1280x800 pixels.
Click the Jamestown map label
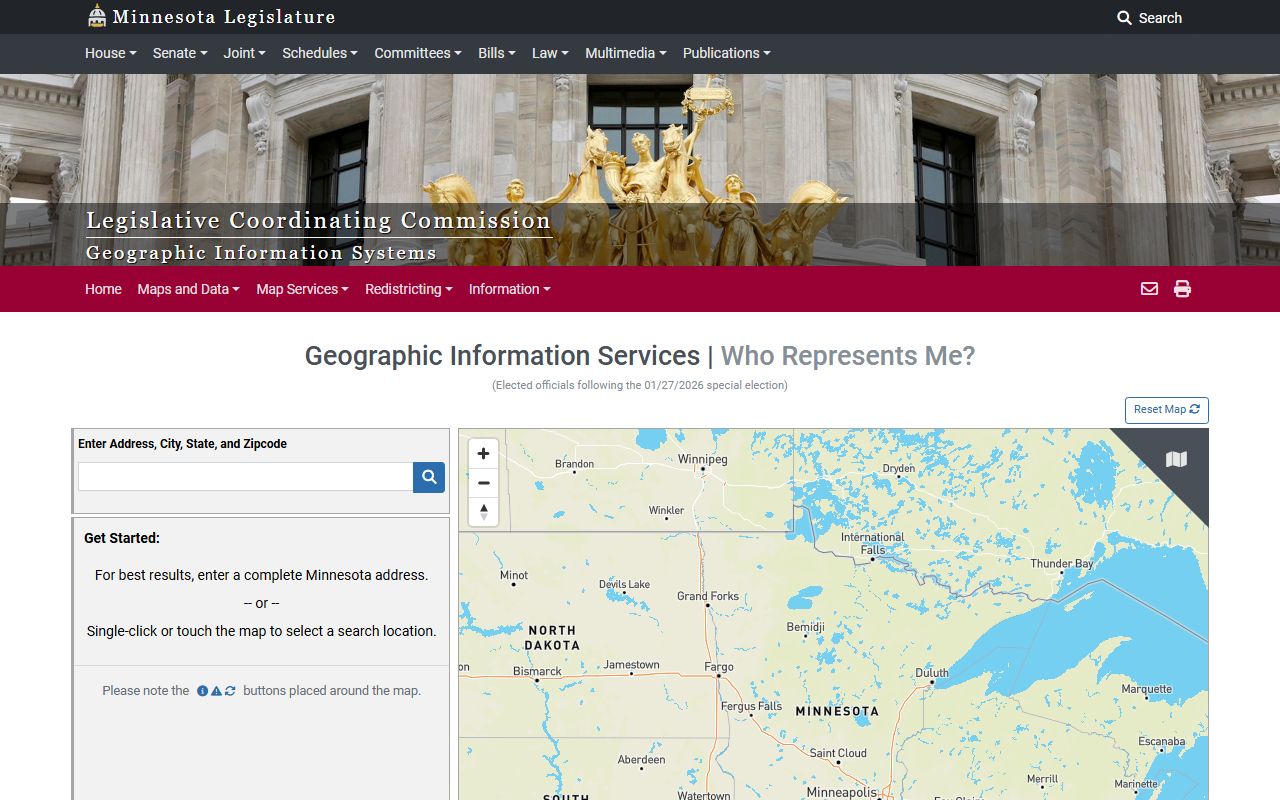click(632, 665)
